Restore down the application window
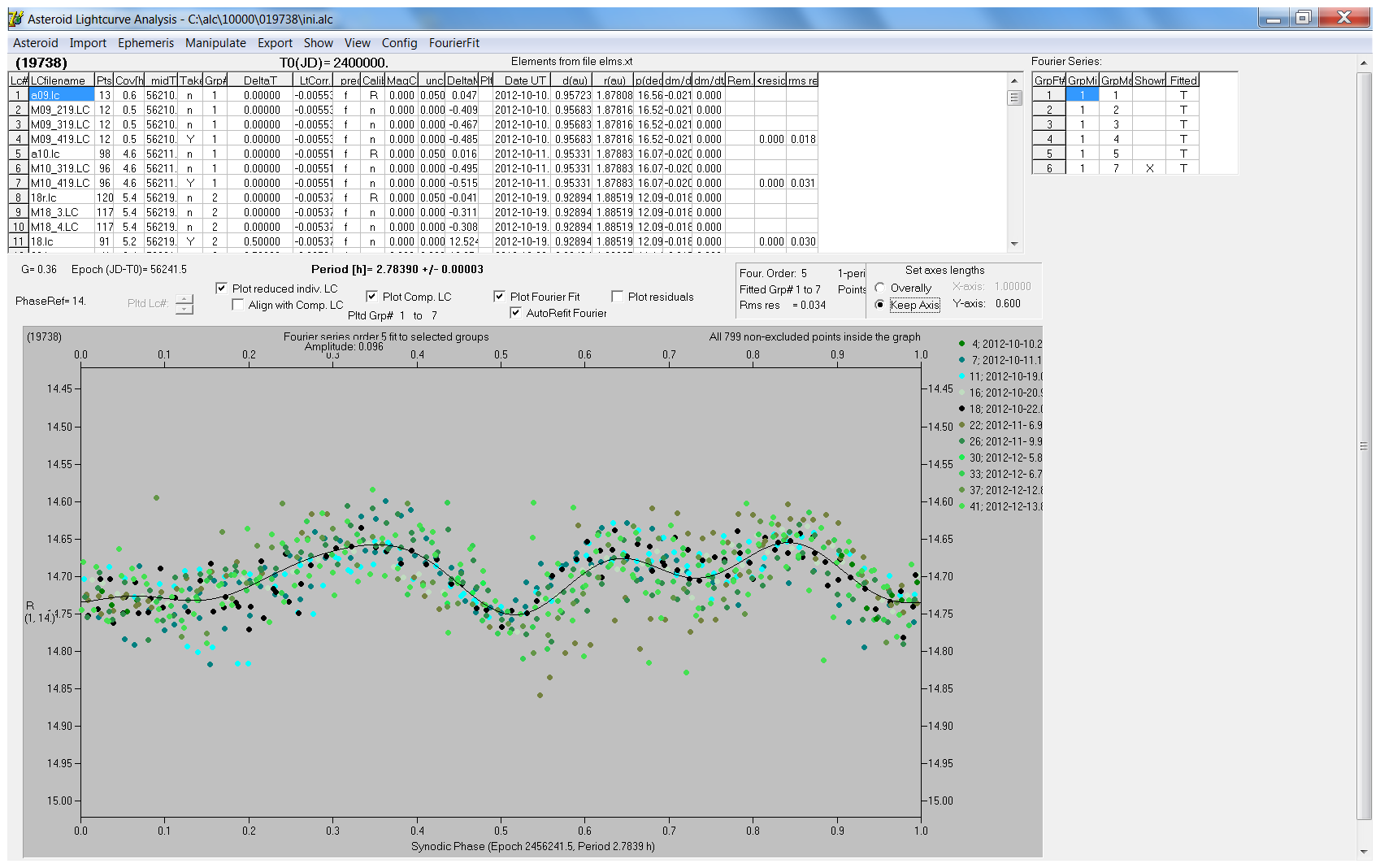Image resolution: width=1380 pixels, height=868 pixels. (1304, 18)
